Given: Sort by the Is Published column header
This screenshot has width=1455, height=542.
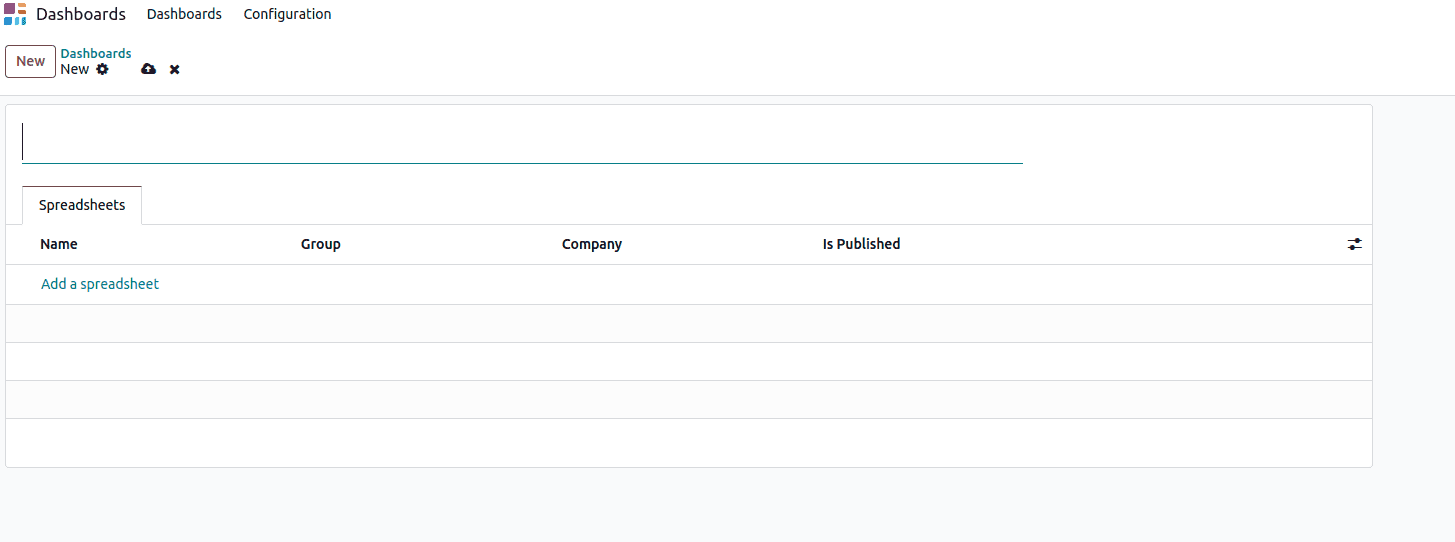Looking at the screenshot, I should [861, 244].
